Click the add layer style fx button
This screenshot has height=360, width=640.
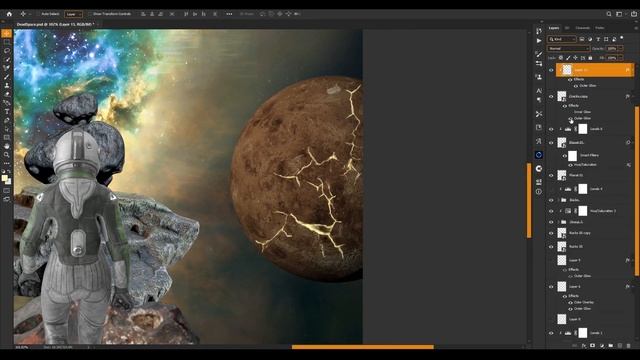coord(584,346)
